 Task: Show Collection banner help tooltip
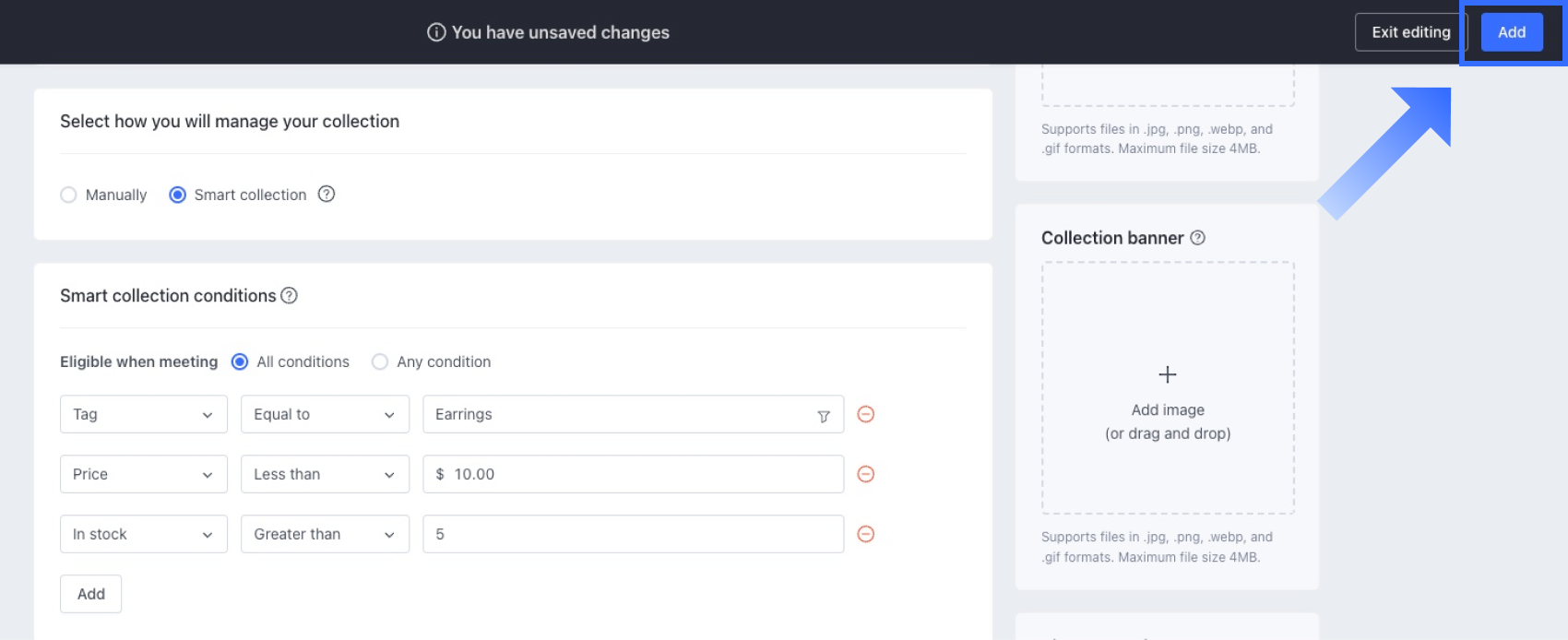(1197, 238)
